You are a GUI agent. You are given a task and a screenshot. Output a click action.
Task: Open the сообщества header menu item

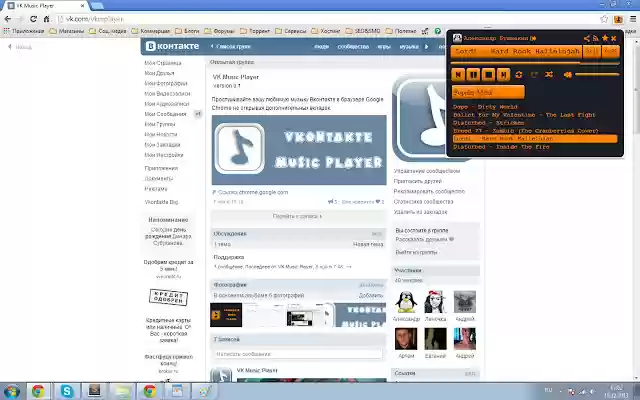click(353, 47)
